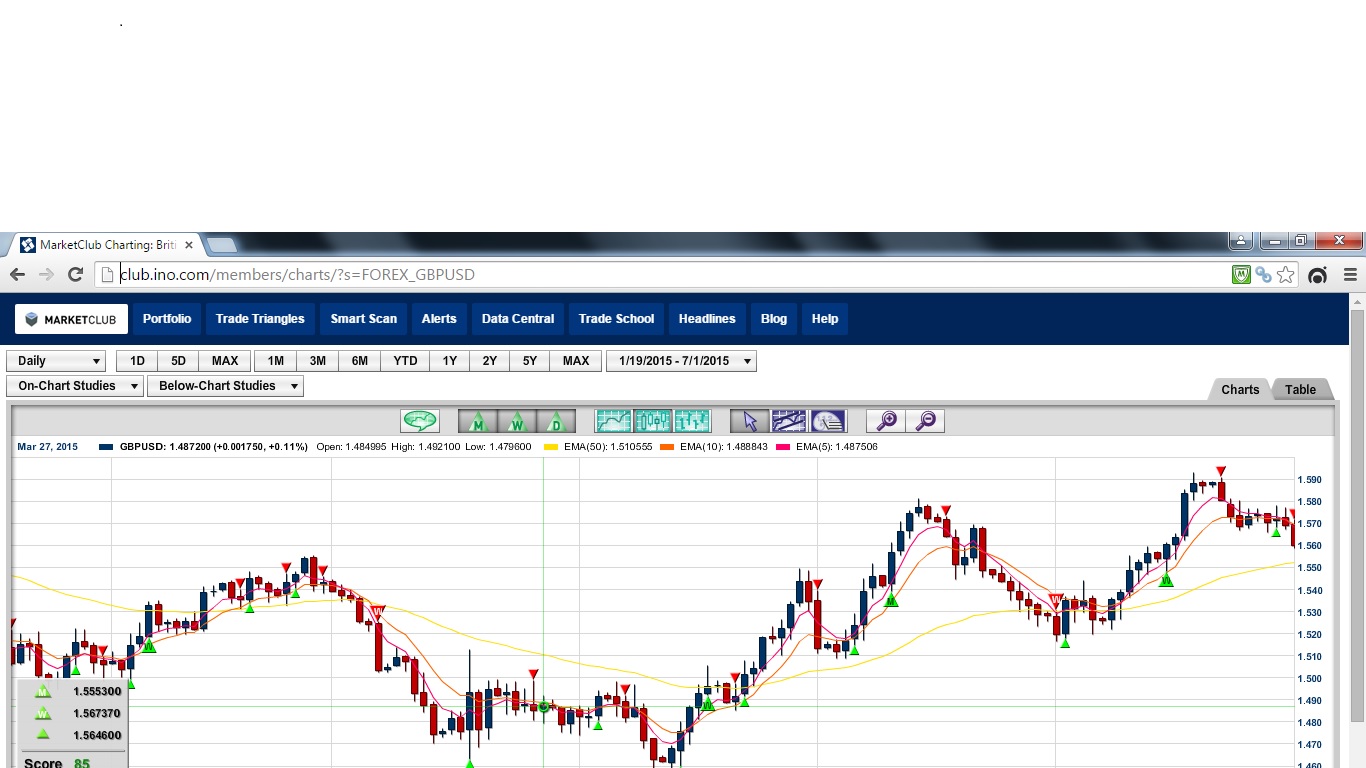This screenshot has width=1366, height=768.
Task: Open the Trade Triangles menu
Action: tap(260, 319)
